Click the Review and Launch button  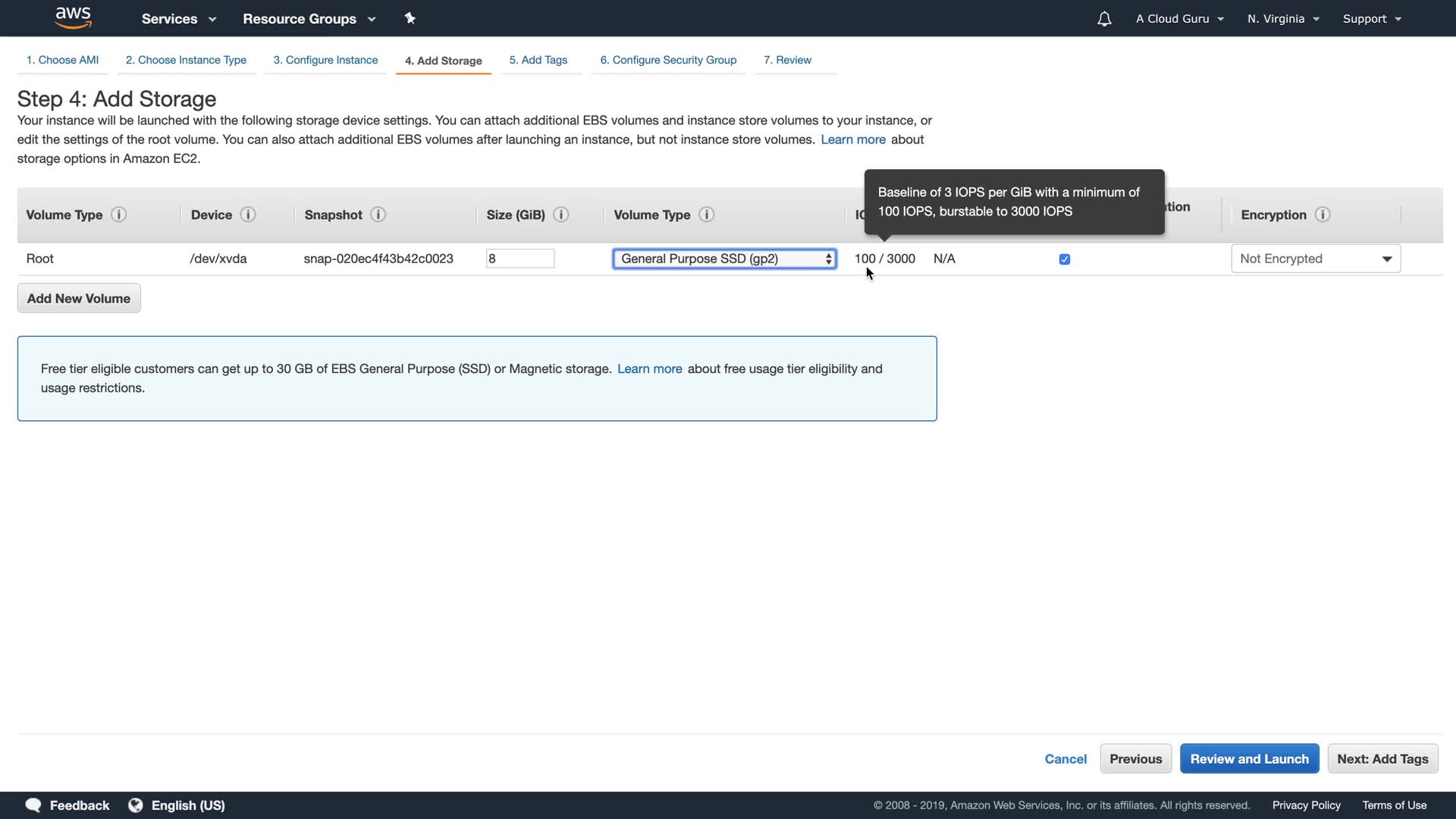tap(1249, 759)
